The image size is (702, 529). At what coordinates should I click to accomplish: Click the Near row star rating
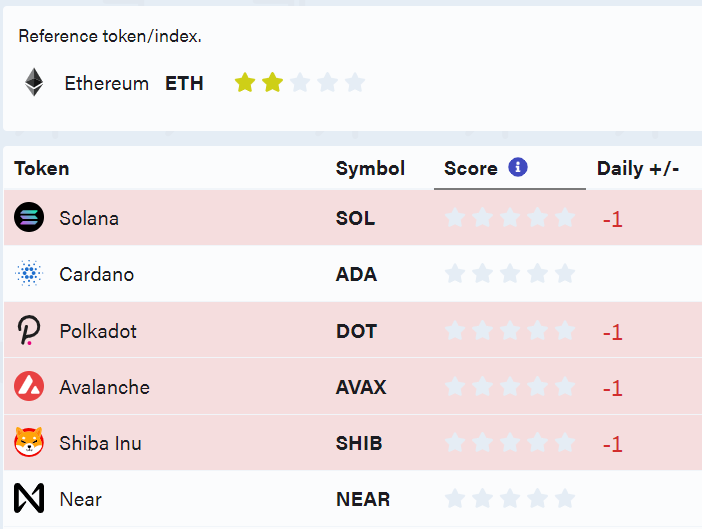[510, 498]
